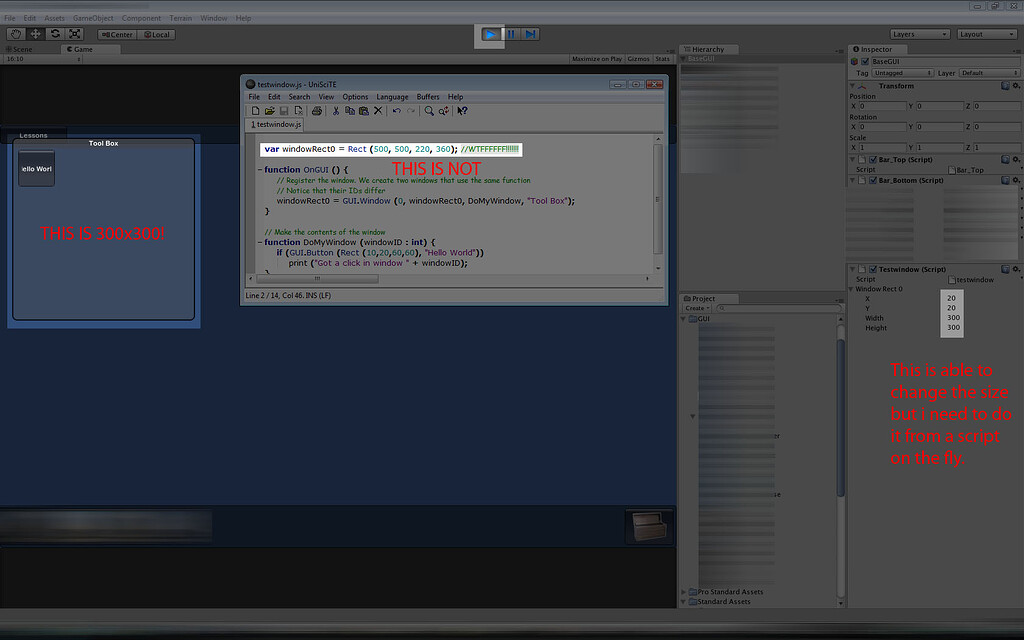Viewport: 1024px width, 640px height.
Task: Select the Move tool in Unity's toolbar
Action: [x=35, y=33]
